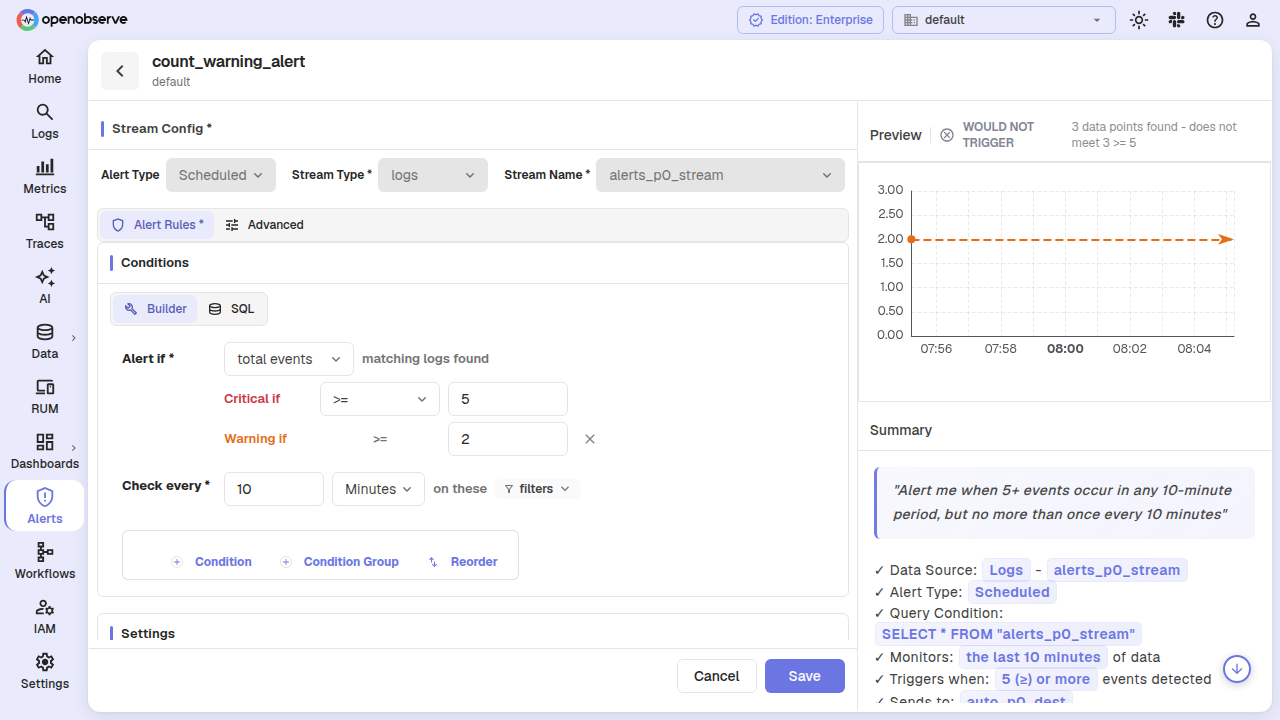Click the Would Not Trigger status icon
The height and width of the screenshot is (720, 1280).
coord(947,135)
